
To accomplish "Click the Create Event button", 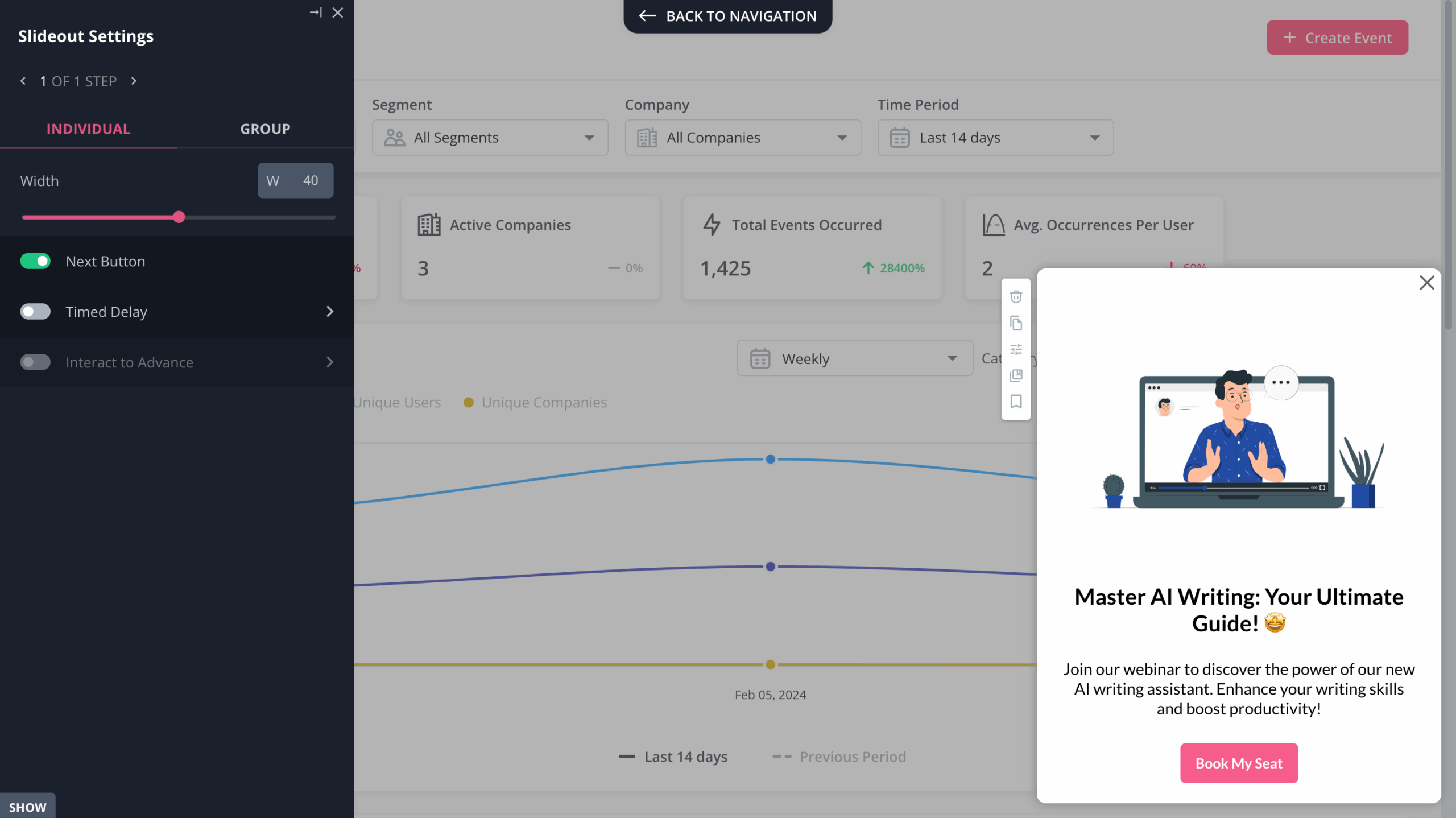I will click(1337, 38).
